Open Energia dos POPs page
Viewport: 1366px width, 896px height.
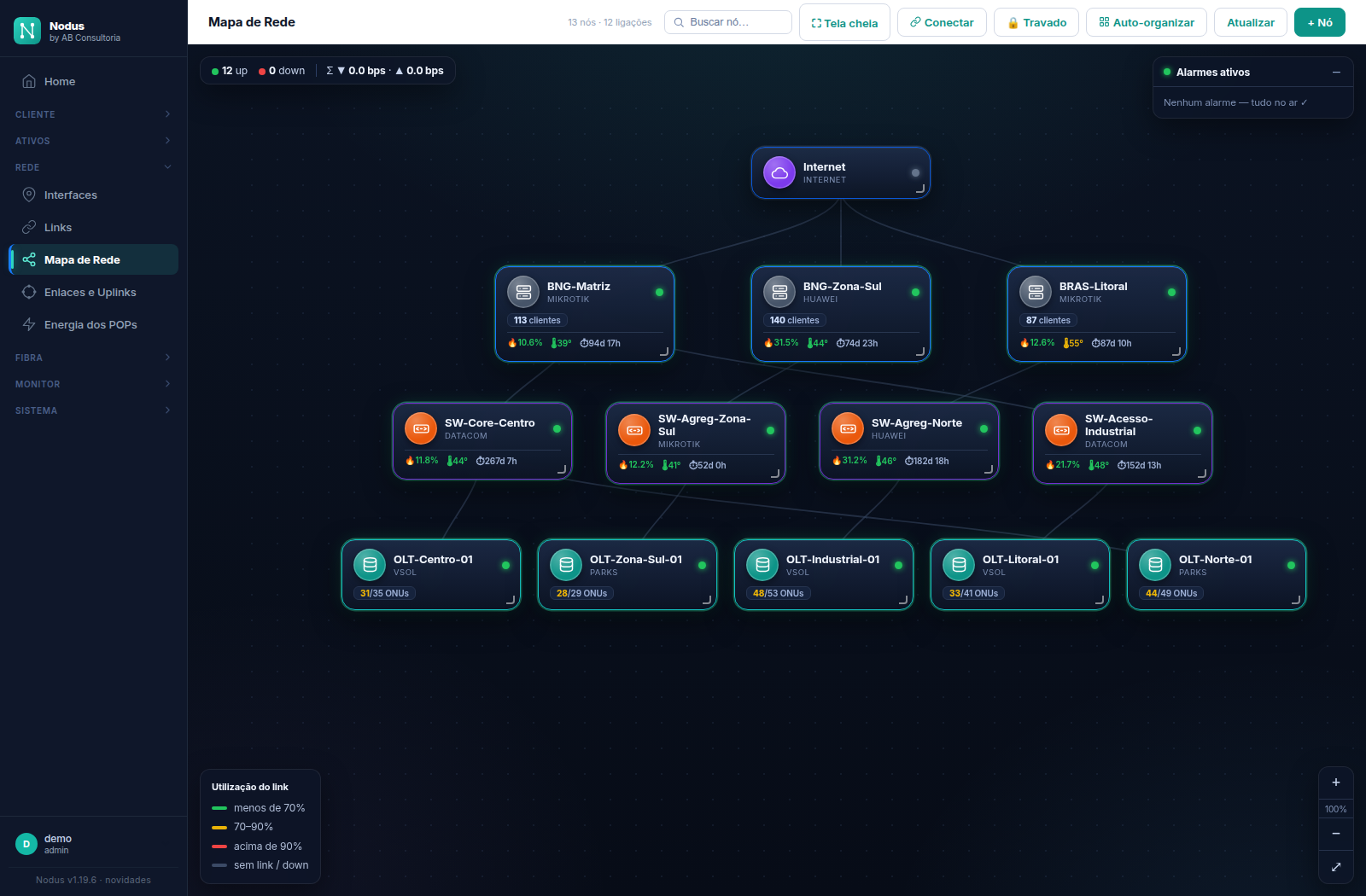(93, 324)
